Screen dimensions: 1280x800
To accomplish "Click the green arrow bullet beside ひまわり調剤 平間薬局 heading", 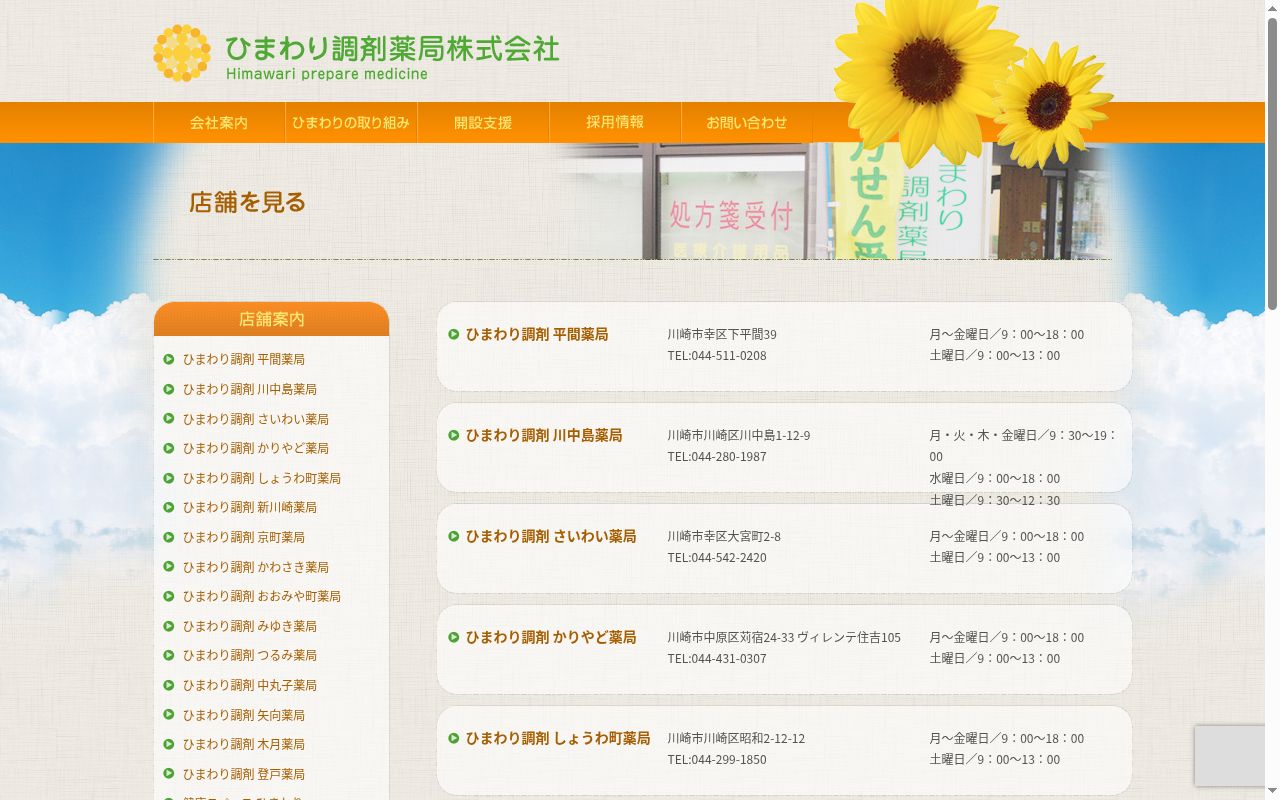I will [454, 334].
